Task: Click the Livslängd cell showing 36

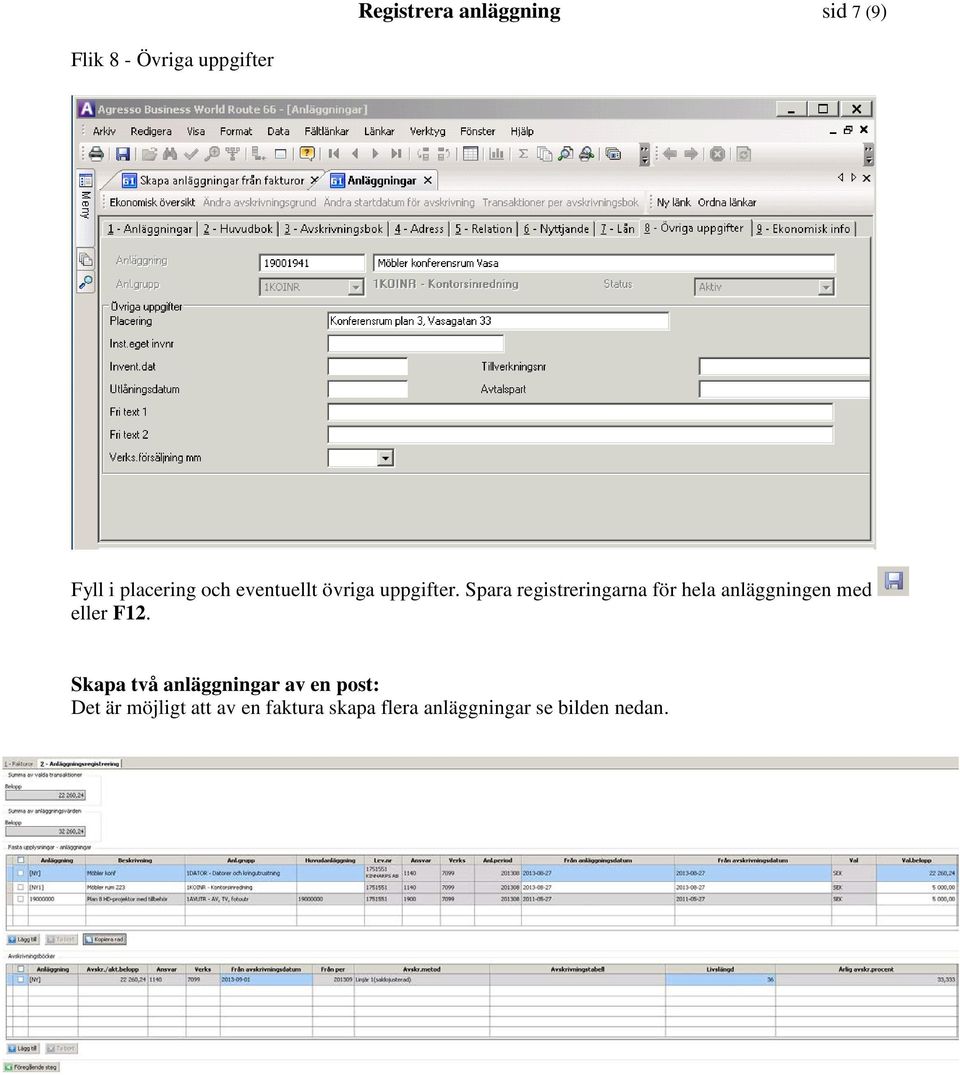Action: click(x=721, y=980)
